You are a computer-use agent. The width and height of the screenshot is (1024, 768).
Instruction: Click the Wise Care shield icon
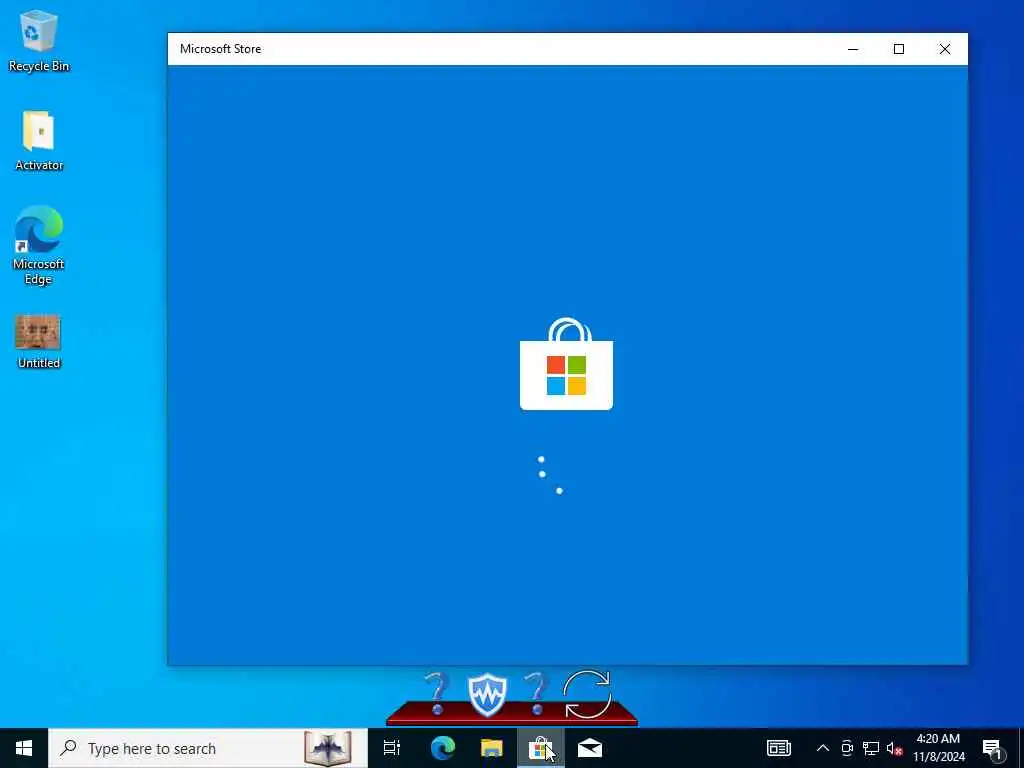pyautogui.click(x=487, y=694)
